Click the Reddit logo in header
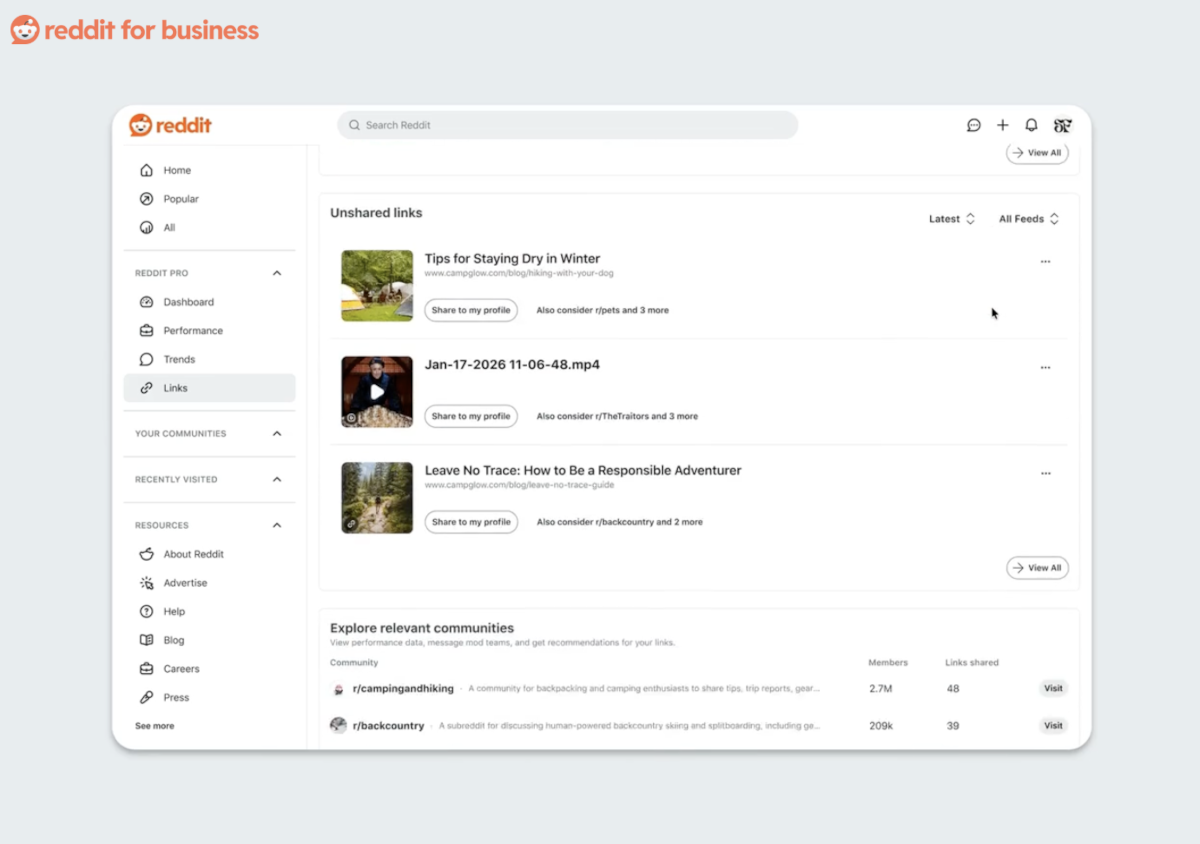This screenshot has width=1200, height=844. 170,125
